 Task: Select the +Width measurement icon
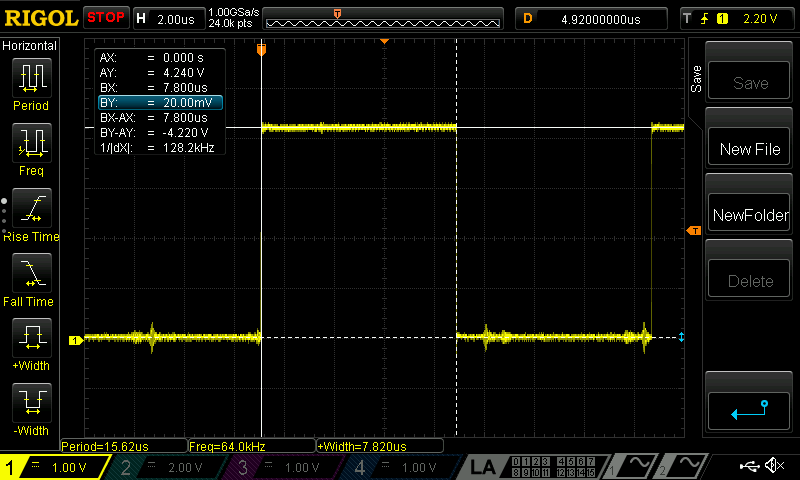[x=31, y=339]
